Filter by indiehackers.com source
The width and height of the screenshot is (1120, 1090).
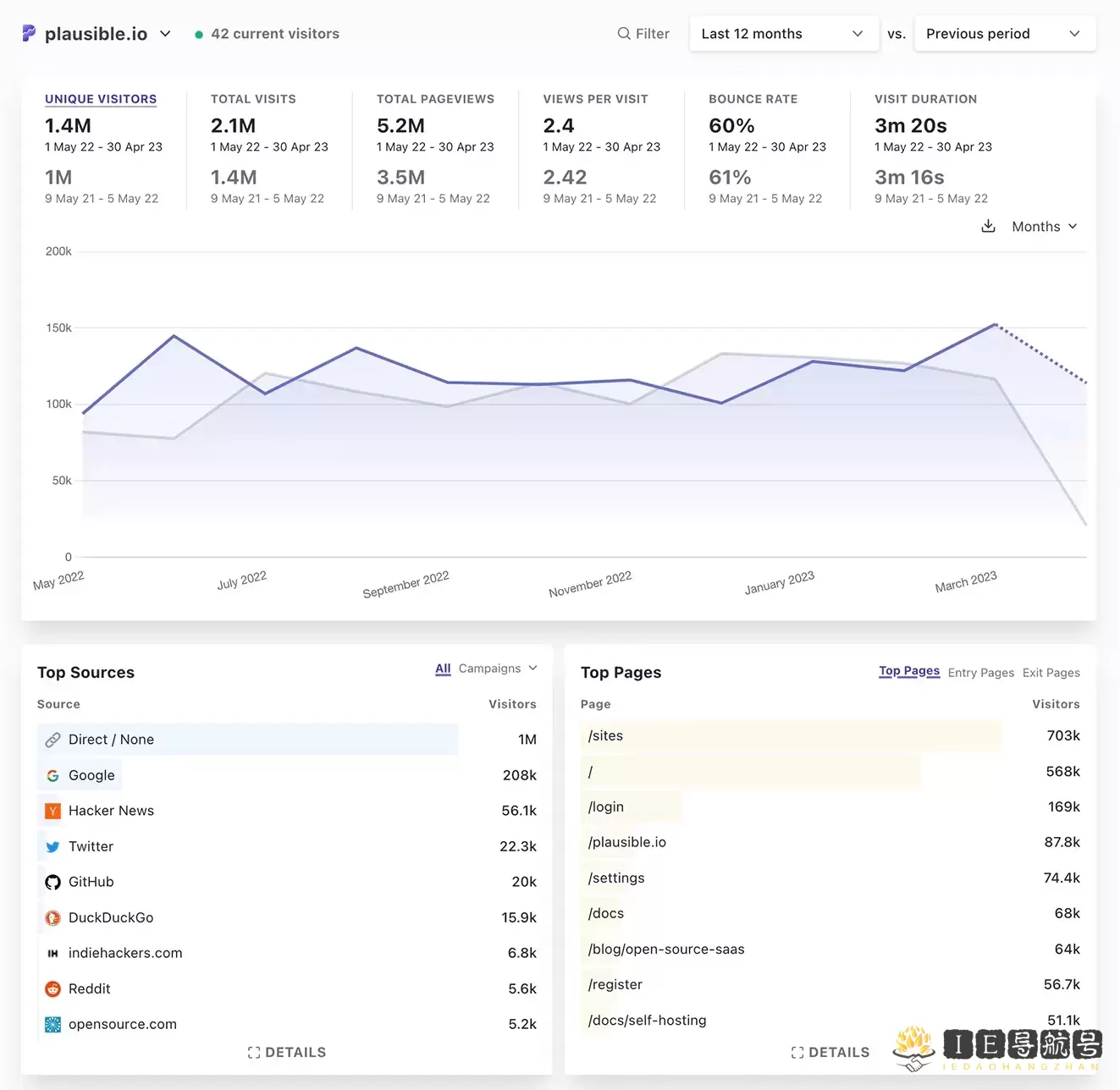coord(125,953)
